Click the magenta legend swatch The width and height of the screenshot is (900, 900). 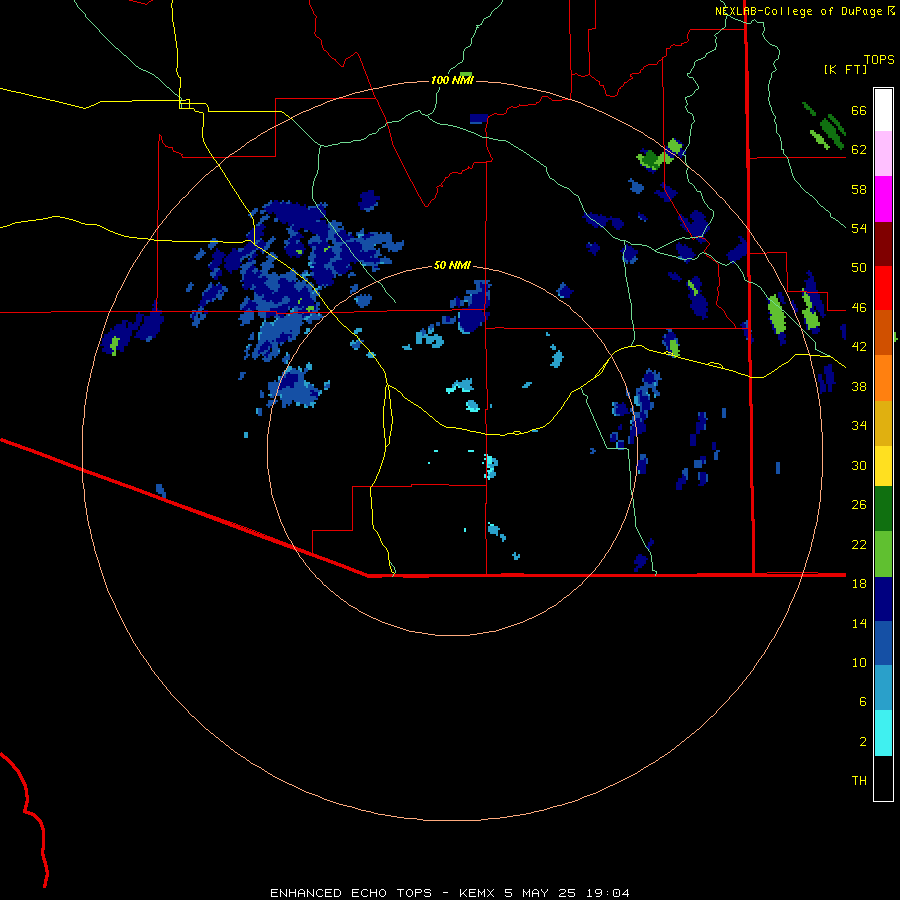point(883,199)
